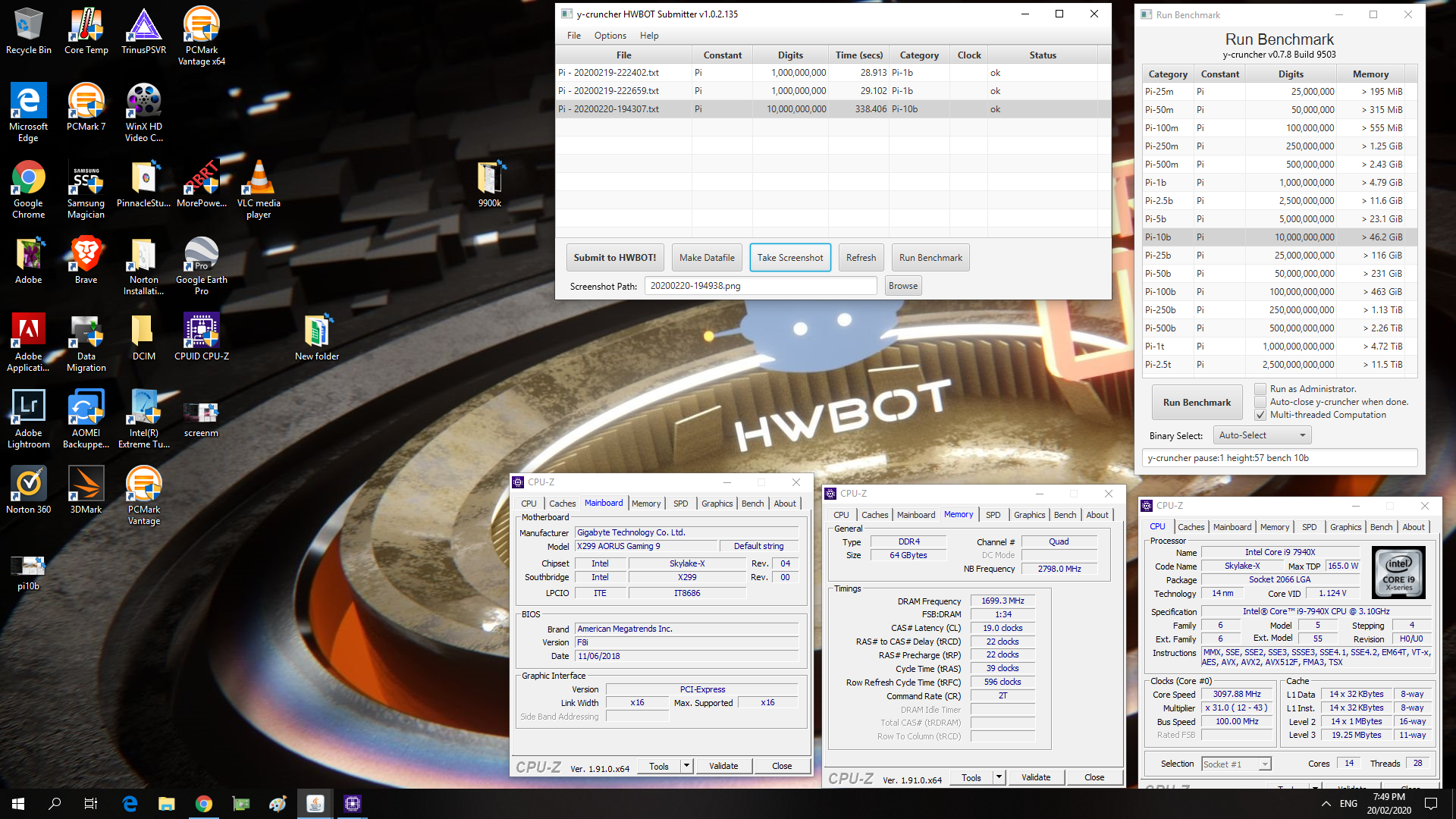Uncheck Multi-threaded Computation

click(1260, 415)
